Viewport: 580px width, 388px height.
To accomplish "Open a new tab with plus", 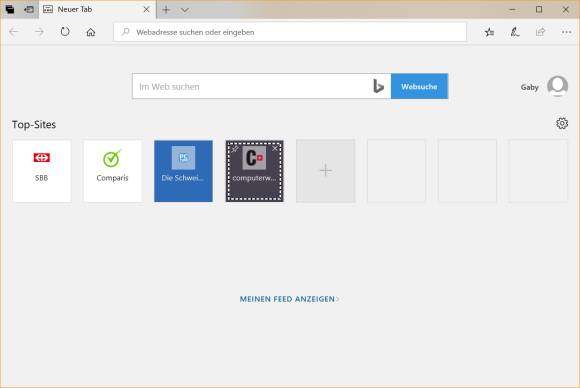I will [166, 10].
